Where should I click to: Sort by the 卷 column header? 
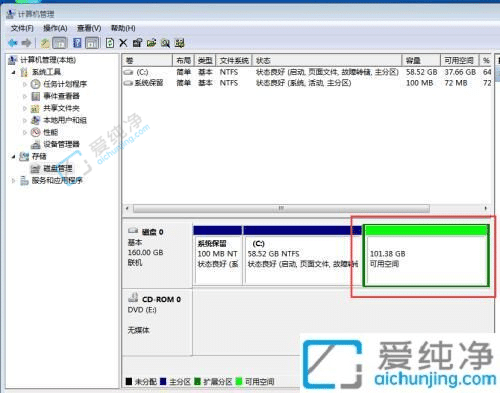147,60
